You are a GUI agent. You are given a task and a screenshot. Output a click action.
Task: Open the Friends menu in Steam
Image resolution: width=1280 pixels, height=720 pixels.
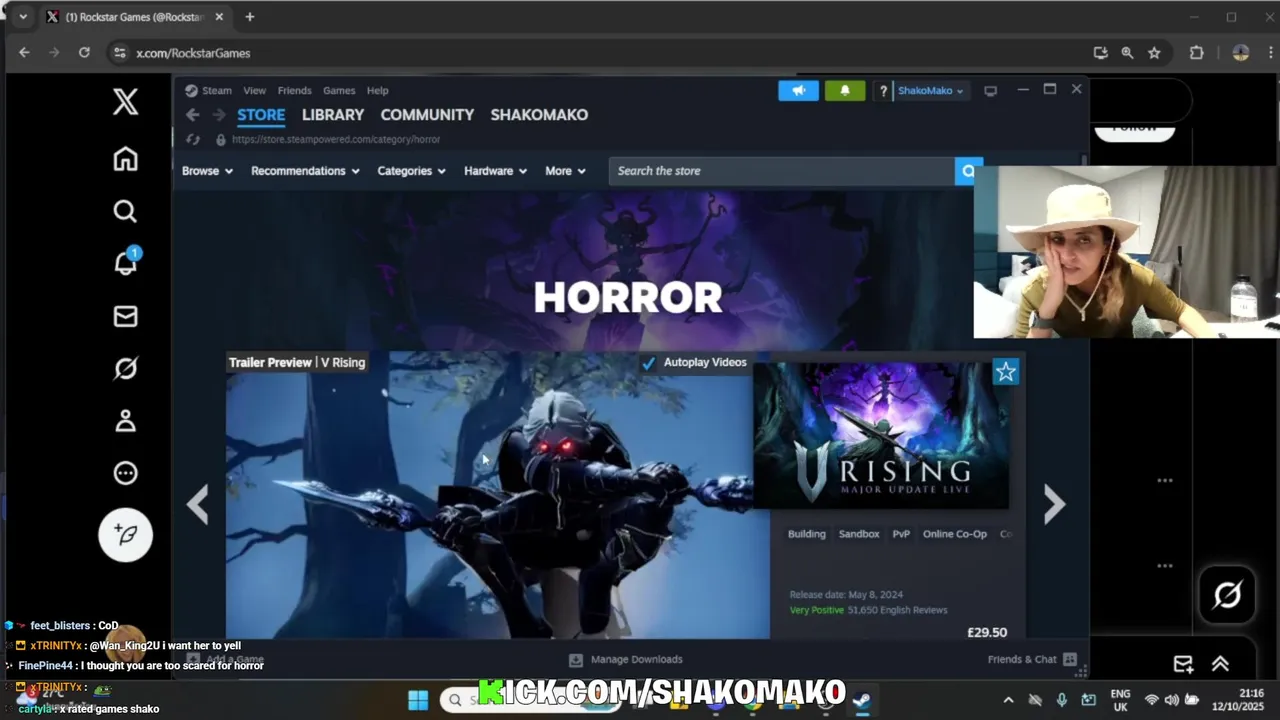(294, 90)
